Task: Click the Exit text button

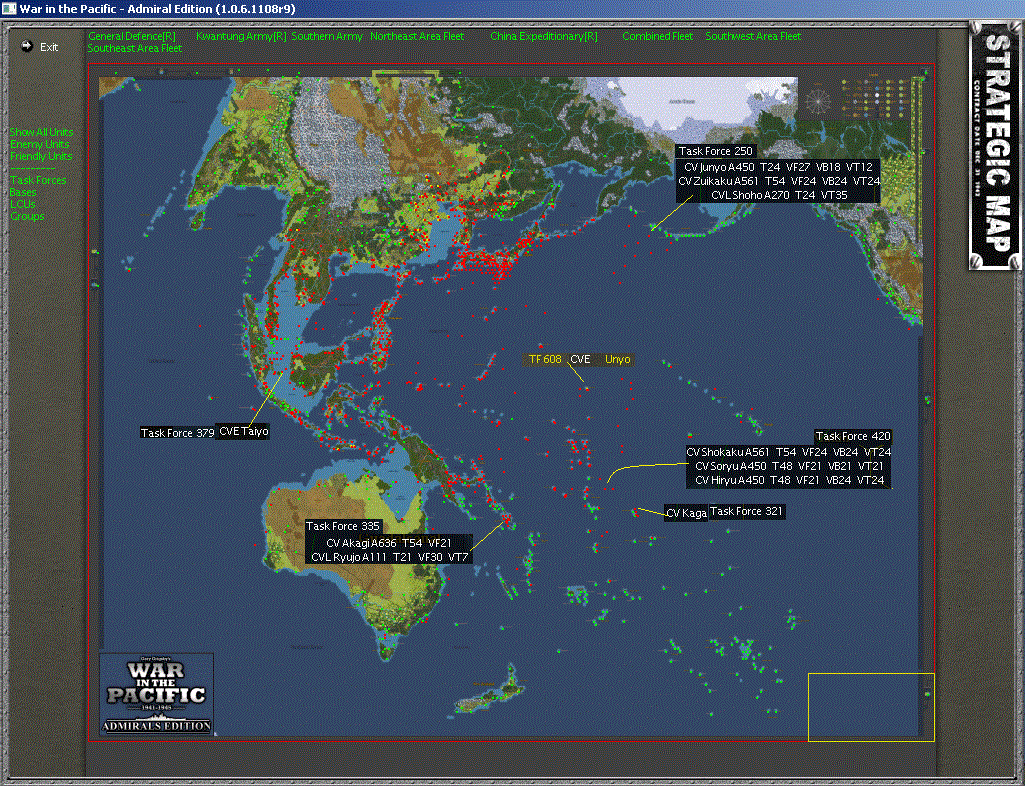Action: click(49, 47)
